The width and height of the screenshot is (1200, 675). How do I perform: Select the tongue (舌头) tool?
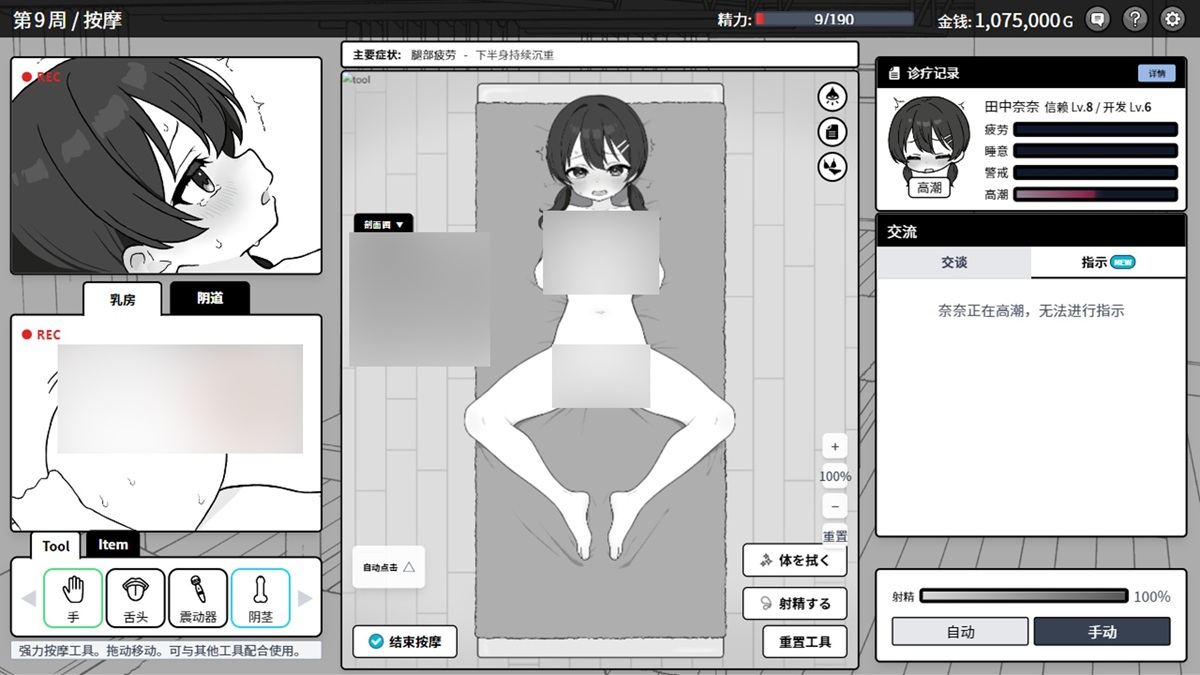136,597
